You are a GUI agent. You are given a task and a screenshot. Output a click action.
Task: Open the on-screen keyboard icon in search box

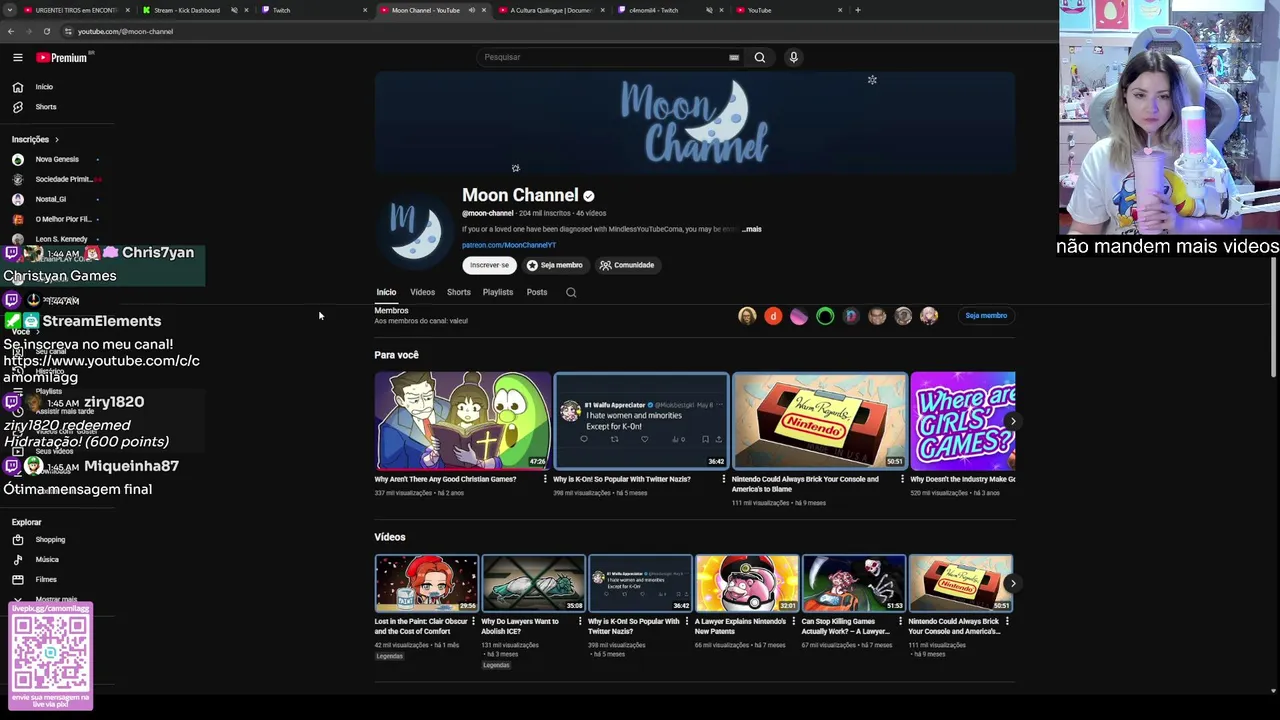click(x=734, y=57)
